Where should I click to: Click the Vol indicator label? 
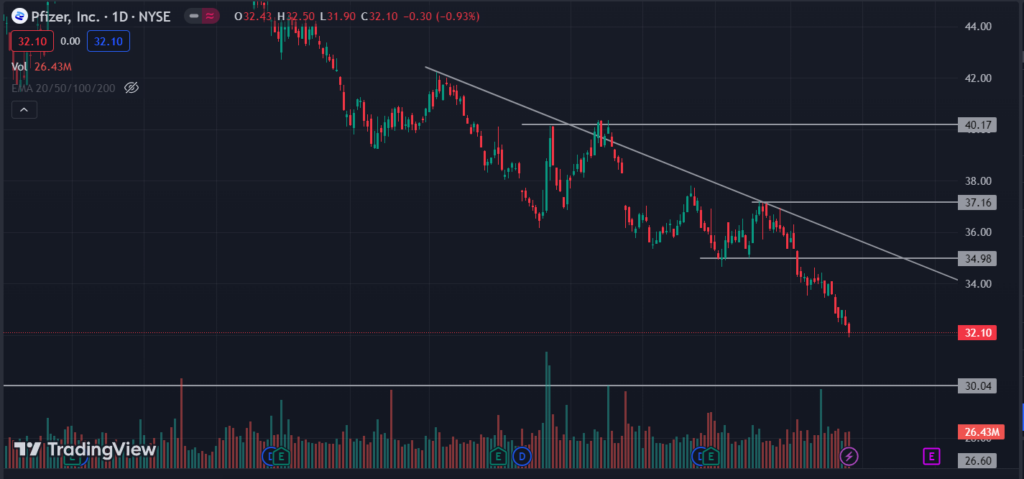coord(19,67)
